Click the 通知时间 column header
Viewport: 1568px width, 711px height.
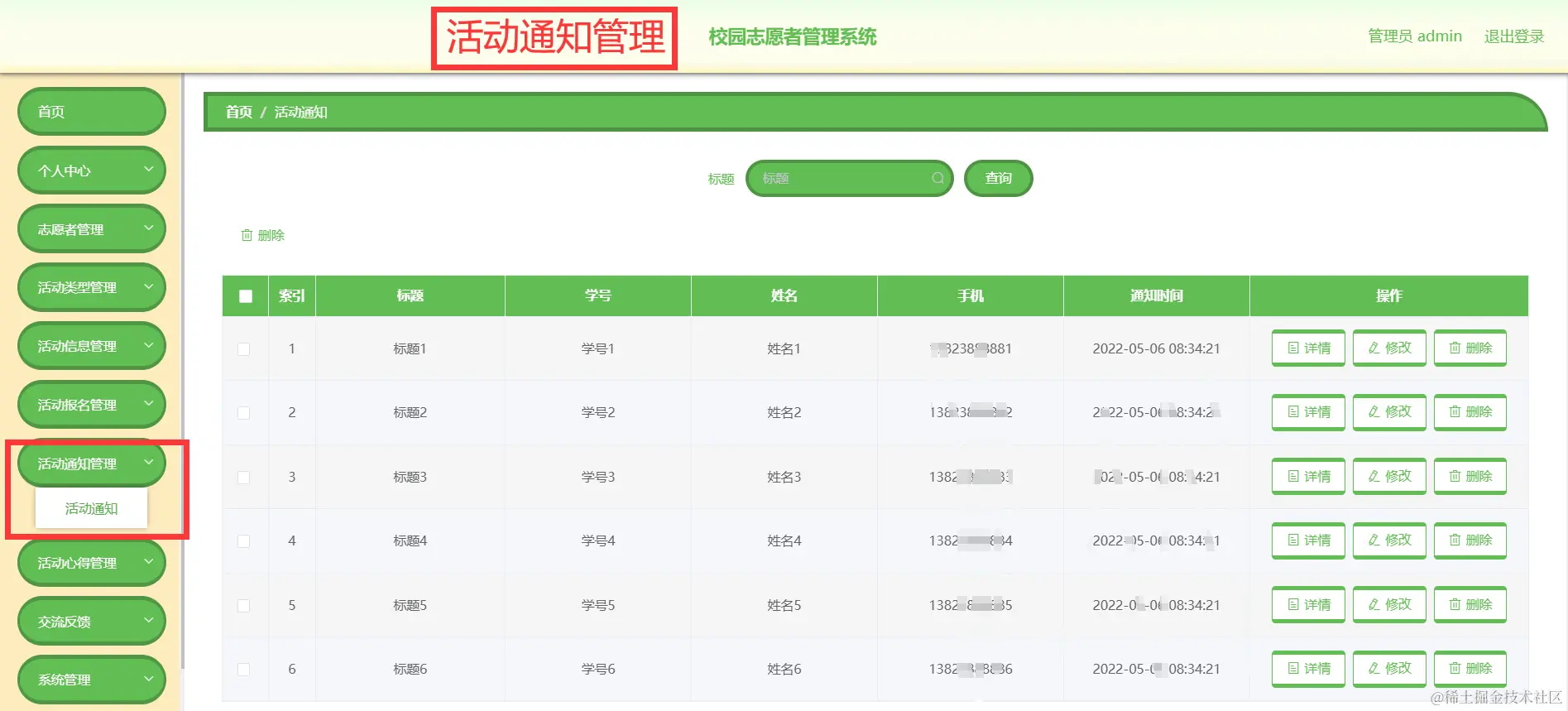pos(1157,295)
